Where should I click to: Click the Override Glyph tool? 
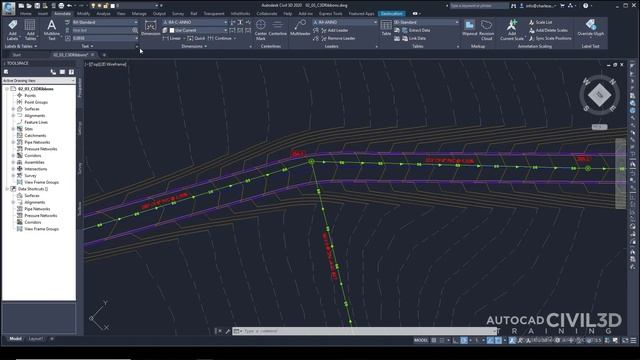[x=591, y=28]
